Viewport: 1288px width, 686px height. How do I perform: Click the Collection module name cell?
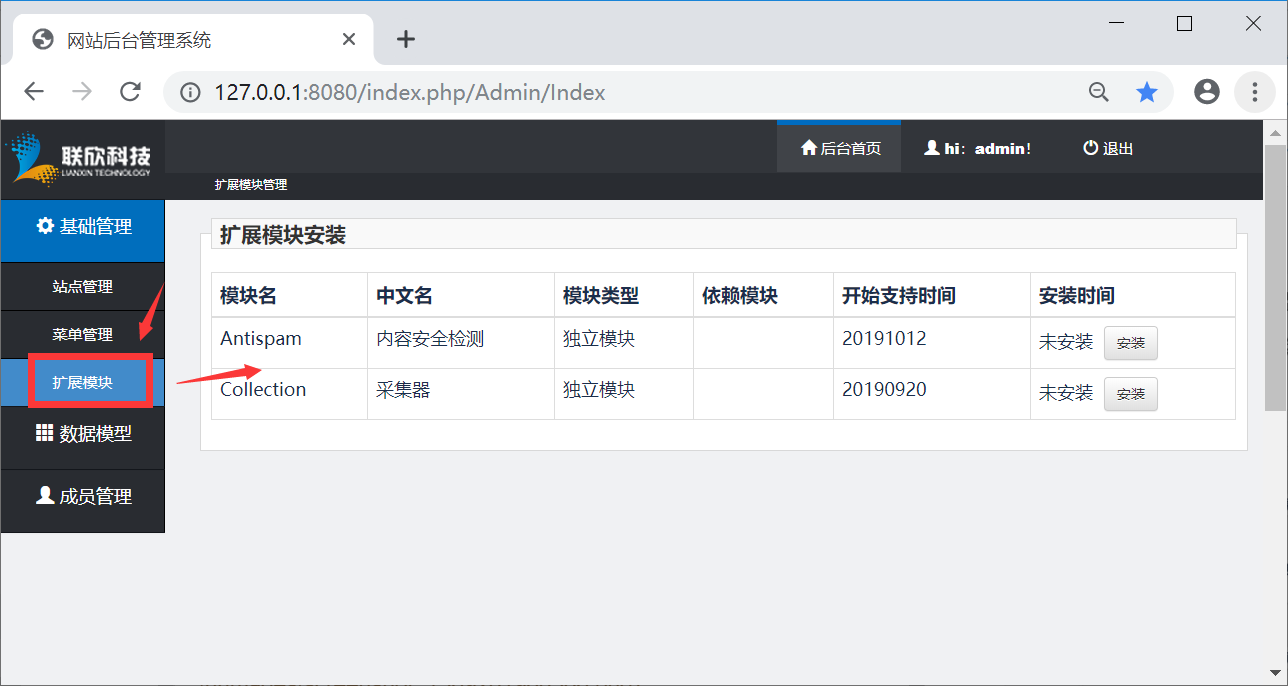click(289, 394)
